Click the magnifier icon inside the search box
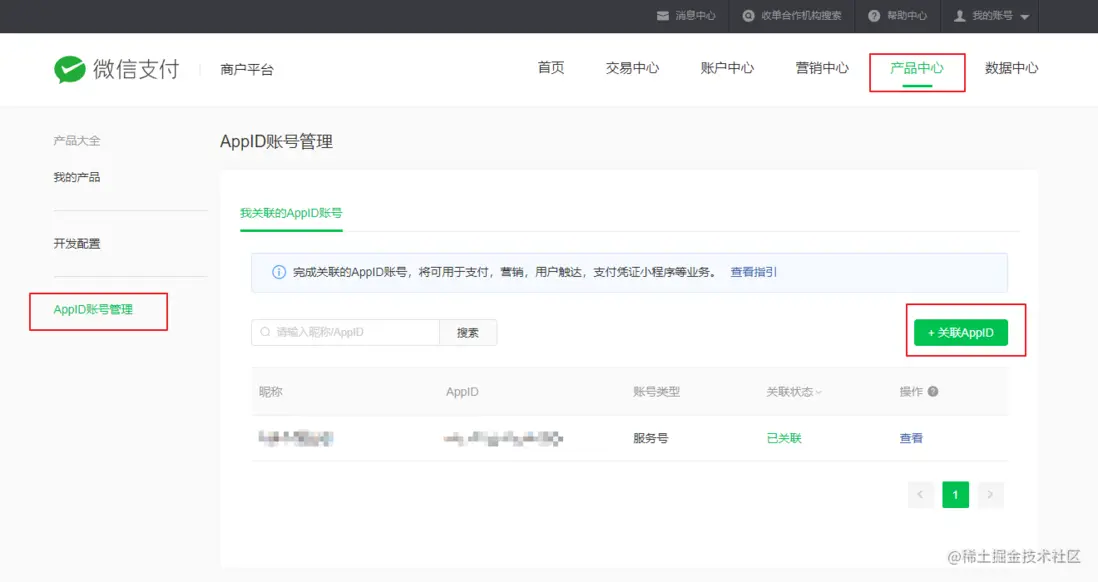The height and width of the screenshot is (582, 1098). click(263, 331)
